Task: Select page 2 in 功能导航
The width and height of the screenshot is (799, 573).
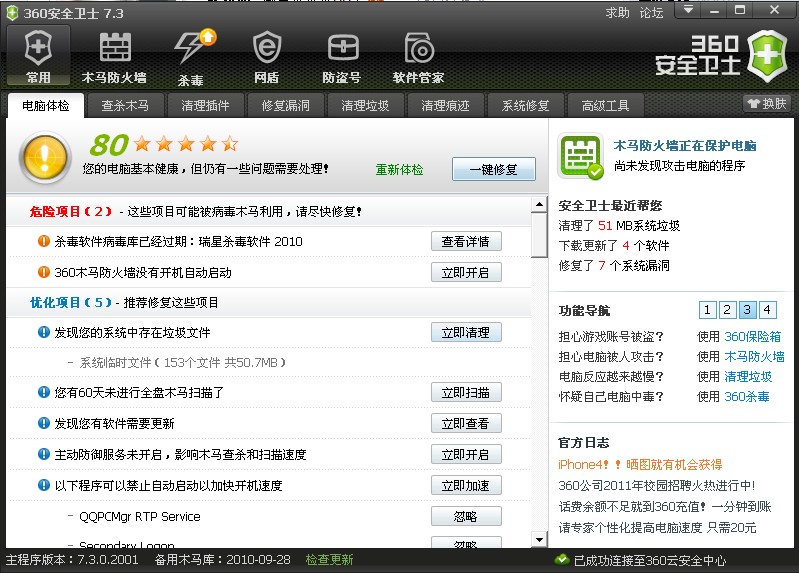Action: [727, 309]
